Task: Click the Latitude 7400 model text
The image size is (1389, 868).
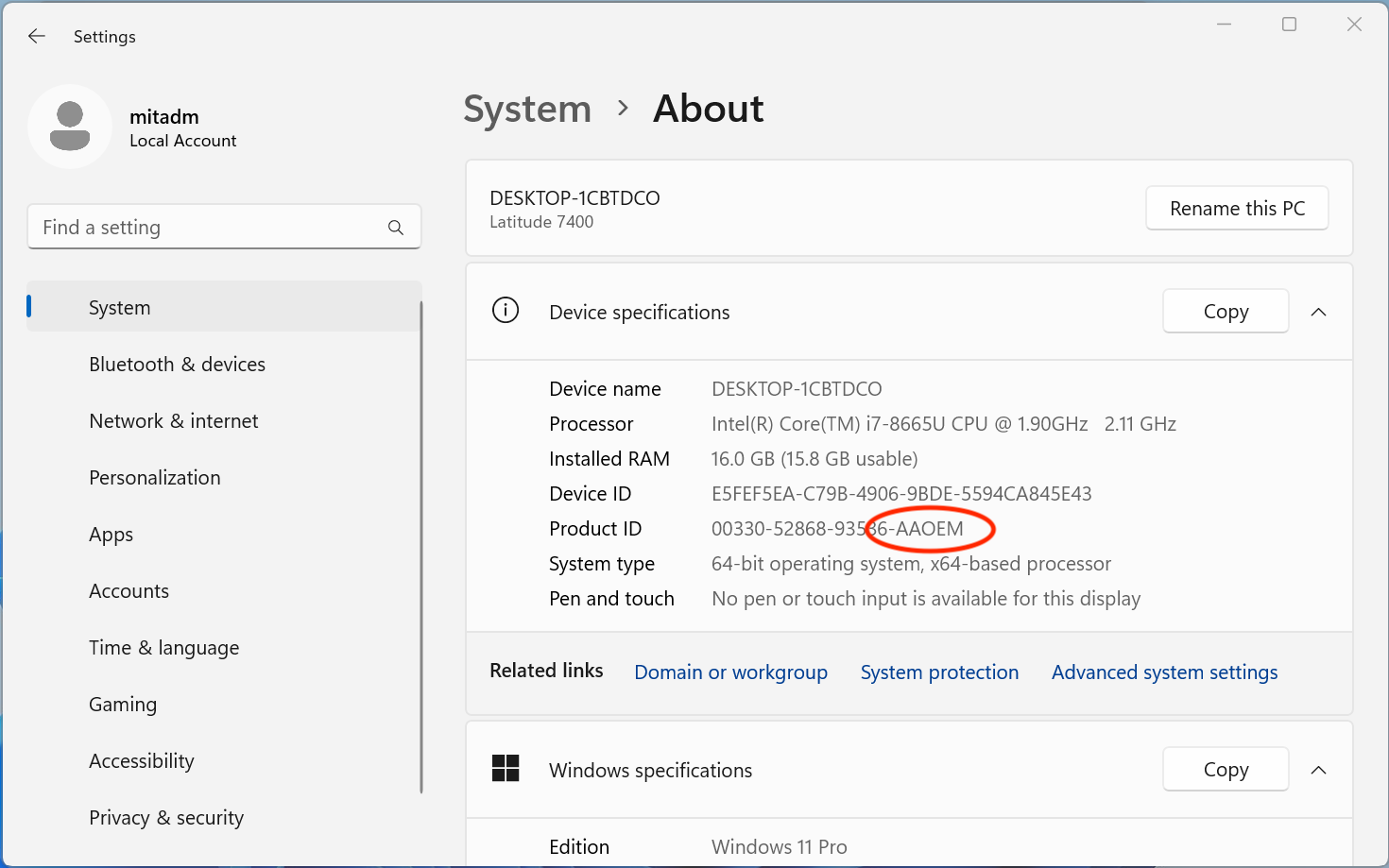Action: (541, 222)
